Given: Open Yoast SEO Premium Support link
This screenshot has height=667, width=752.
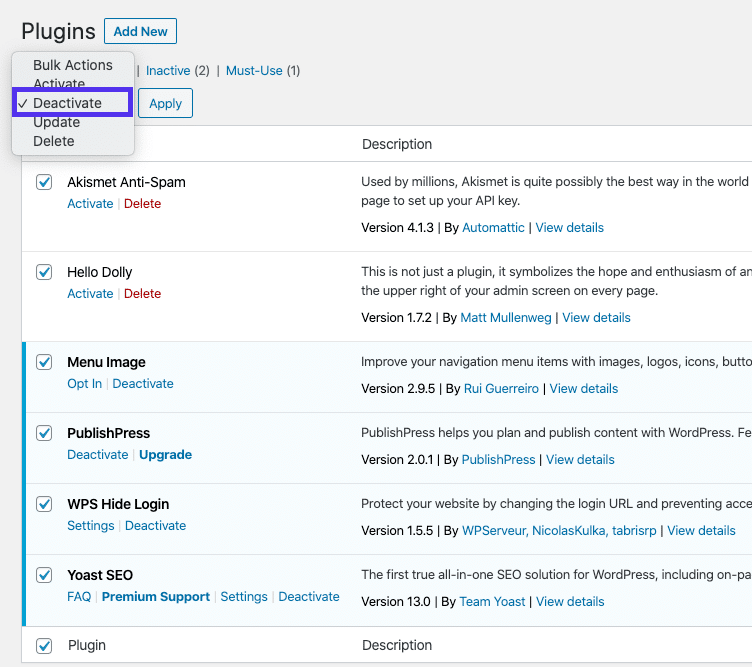Looking at the screenshot, I should [155, 597].
